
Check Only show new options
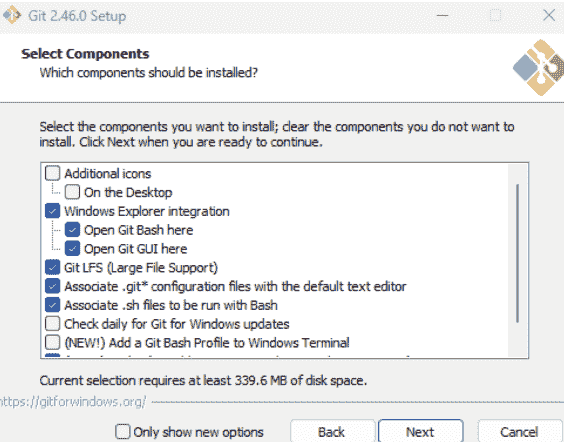[123, 431]
